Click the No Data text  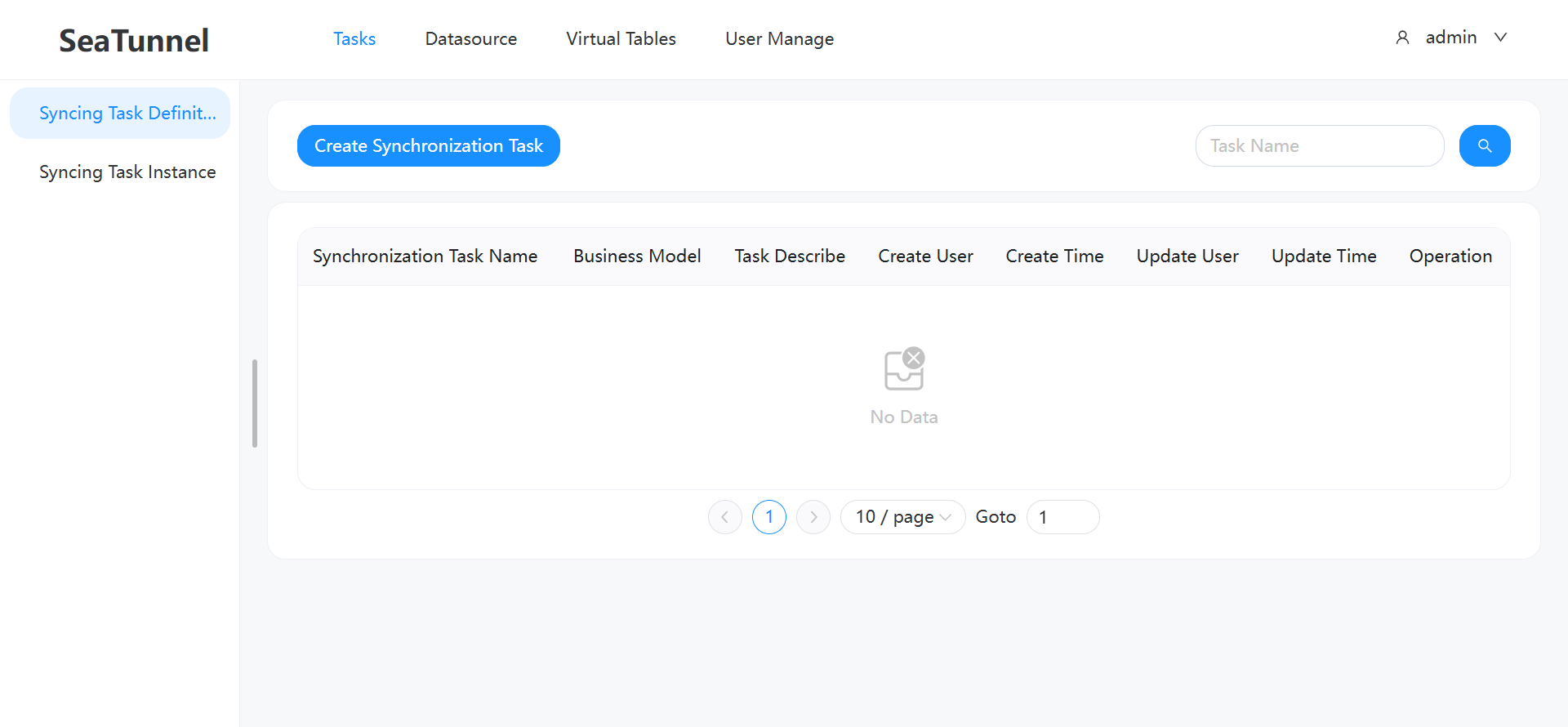click(904, 417)
